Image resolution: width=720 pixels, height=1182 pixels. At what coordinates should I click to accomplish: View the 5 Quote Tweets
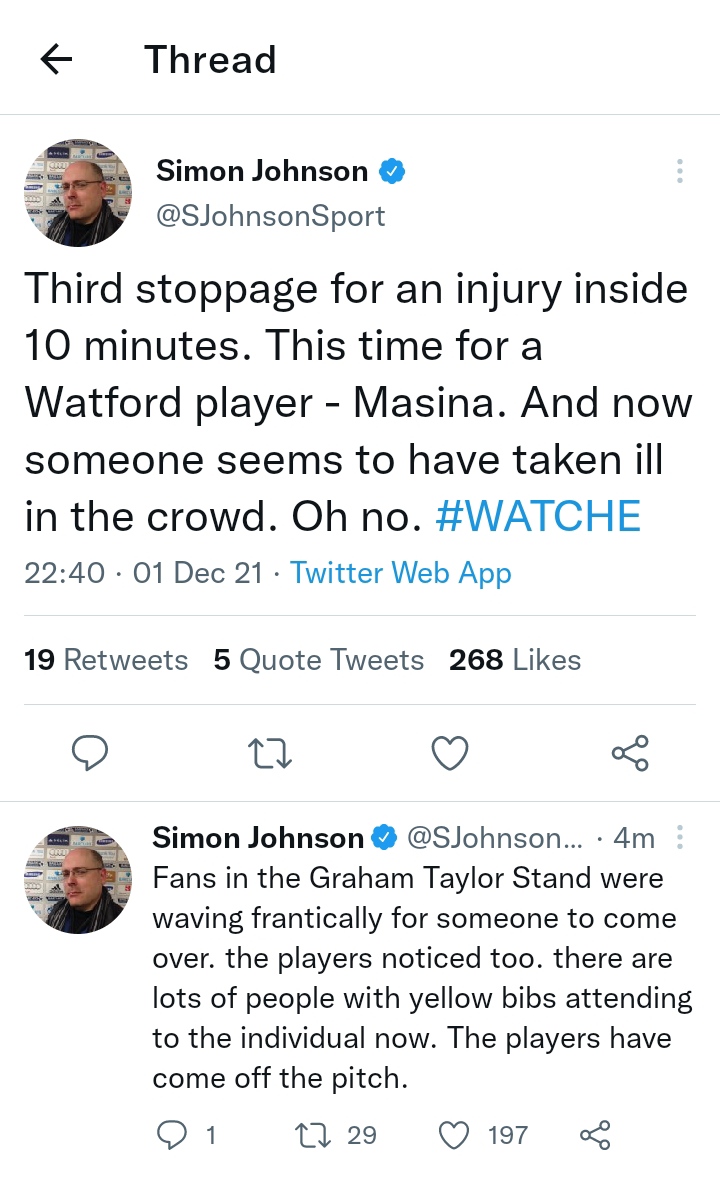318,660
